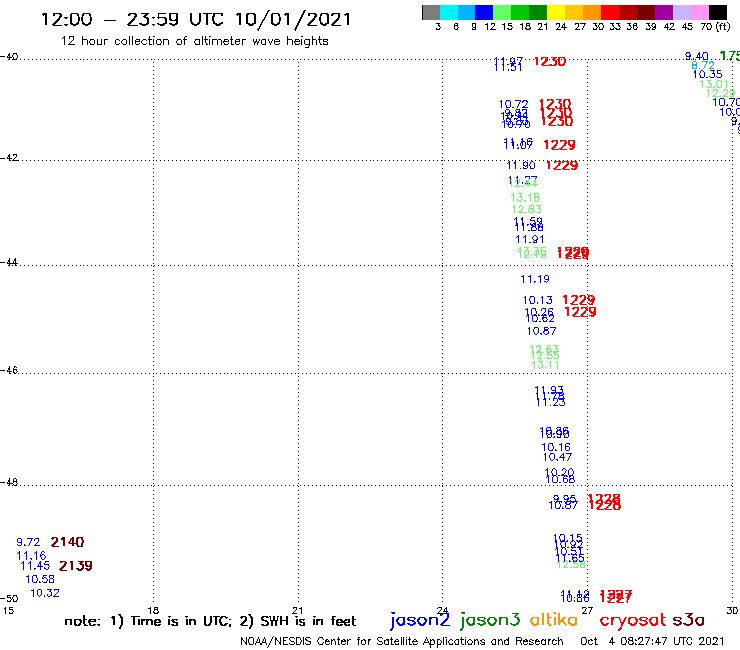
Task: Click the latitude axis label -48
Action: point(9,482)
